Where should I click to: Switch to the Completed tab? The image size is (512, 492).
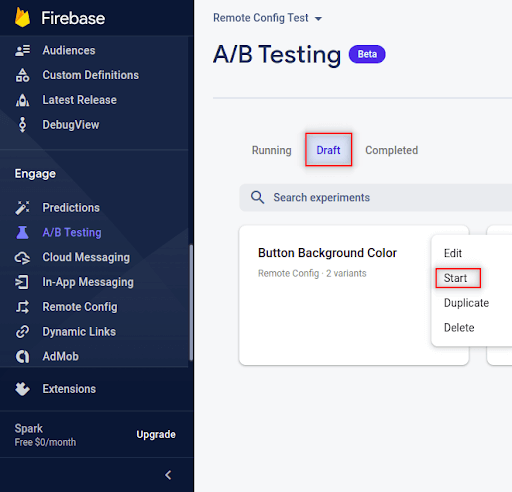392,150
